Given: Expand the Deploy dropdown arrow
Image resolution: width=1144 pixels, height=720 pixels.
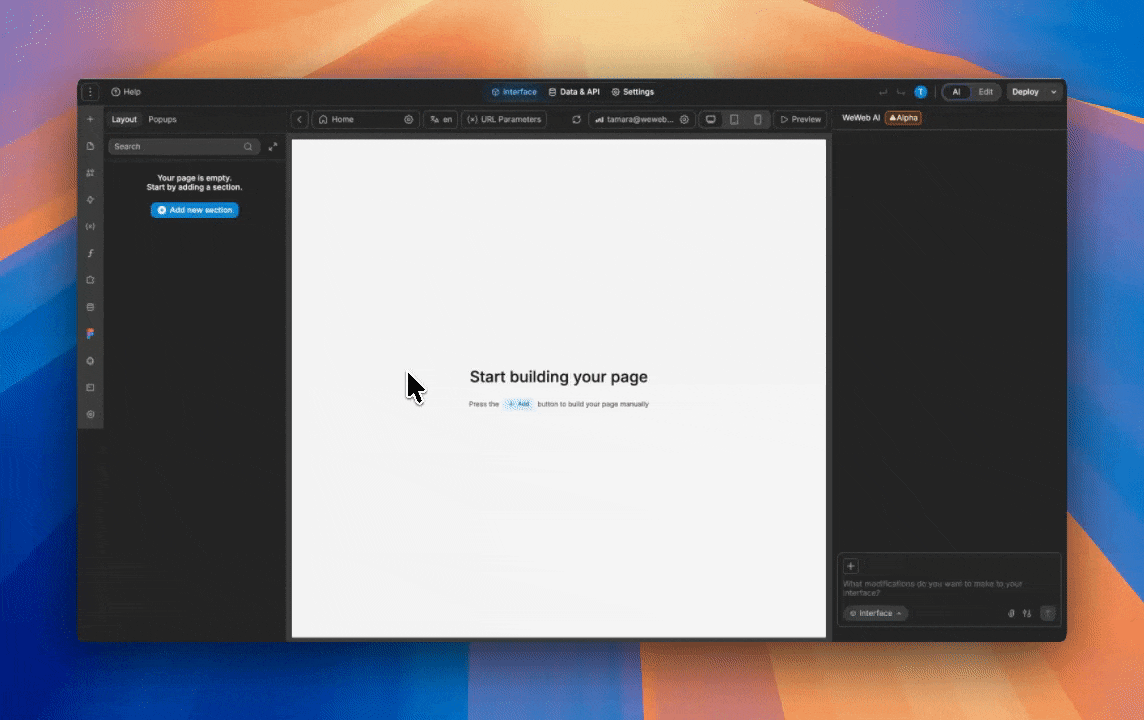Looking at the screenshot, I should pyautogui.click(x=1054, y=92).
